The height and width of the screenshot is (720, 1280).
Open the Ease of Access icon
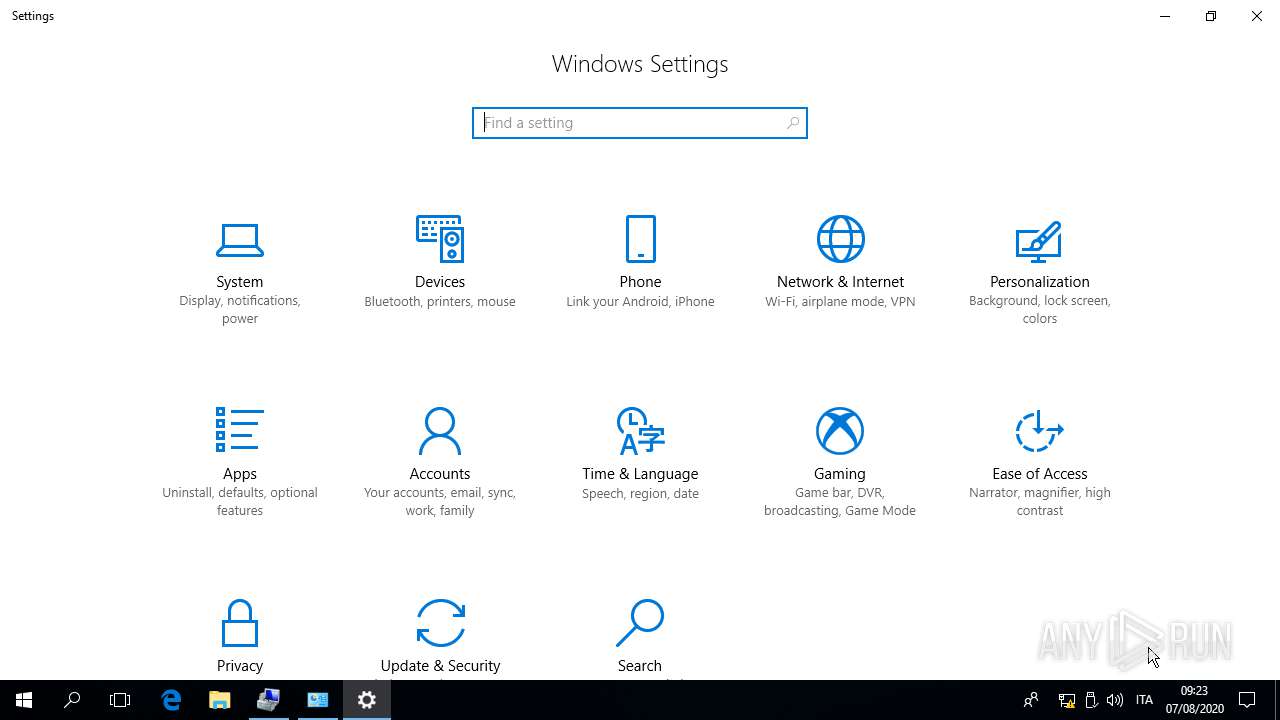pos(1039,431)
